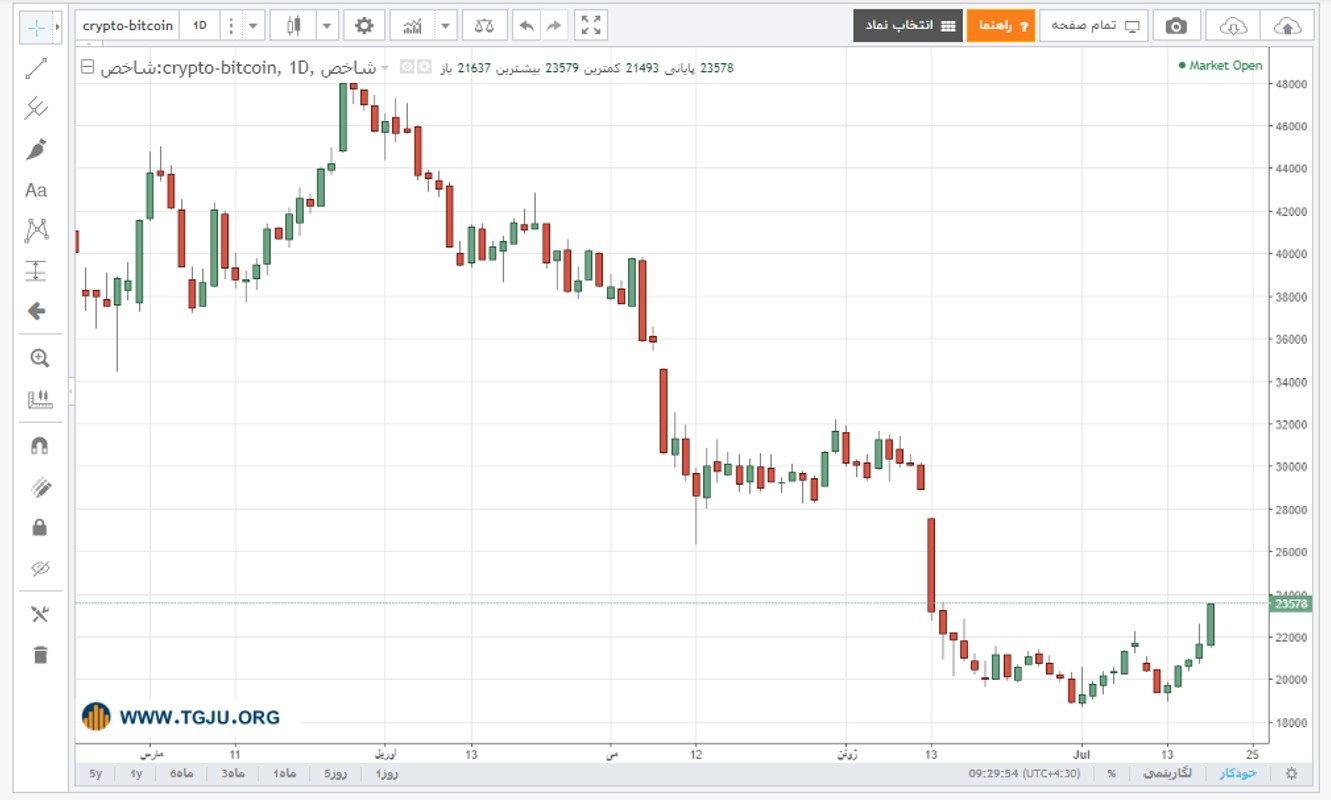Select the 3-month range ماه3
The image size is (1331, 800).
[232, 774]
